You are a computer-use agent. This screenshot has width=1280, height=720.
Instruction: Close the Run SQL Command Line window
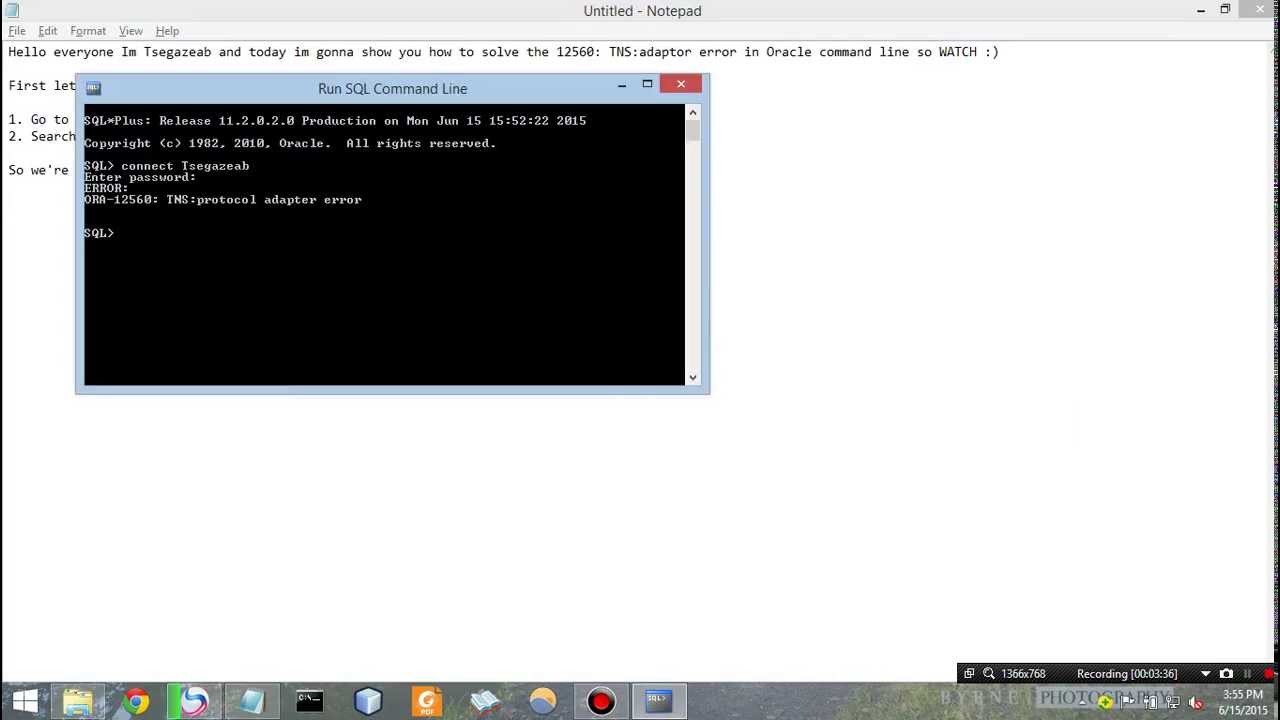click(681, 84)
